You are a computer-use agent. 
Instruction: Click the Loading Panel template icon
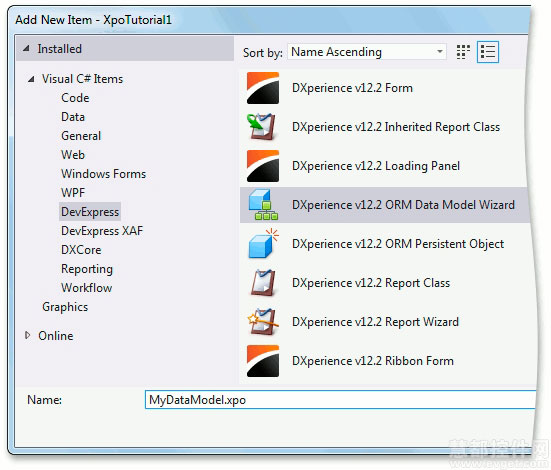click(263, 166)
